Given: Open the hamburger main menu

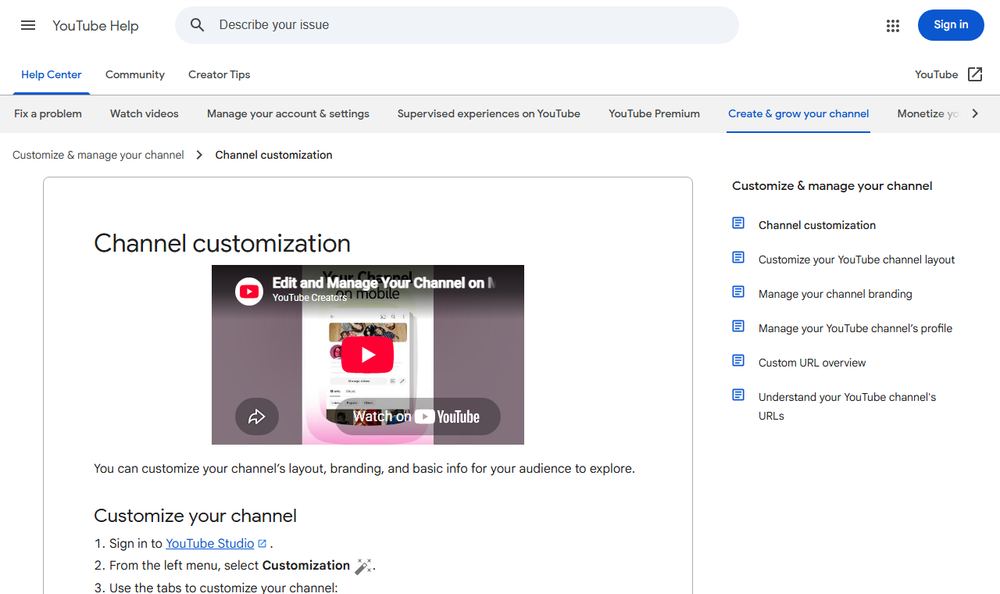Looking at the screenshot, I should pos(28,26).
